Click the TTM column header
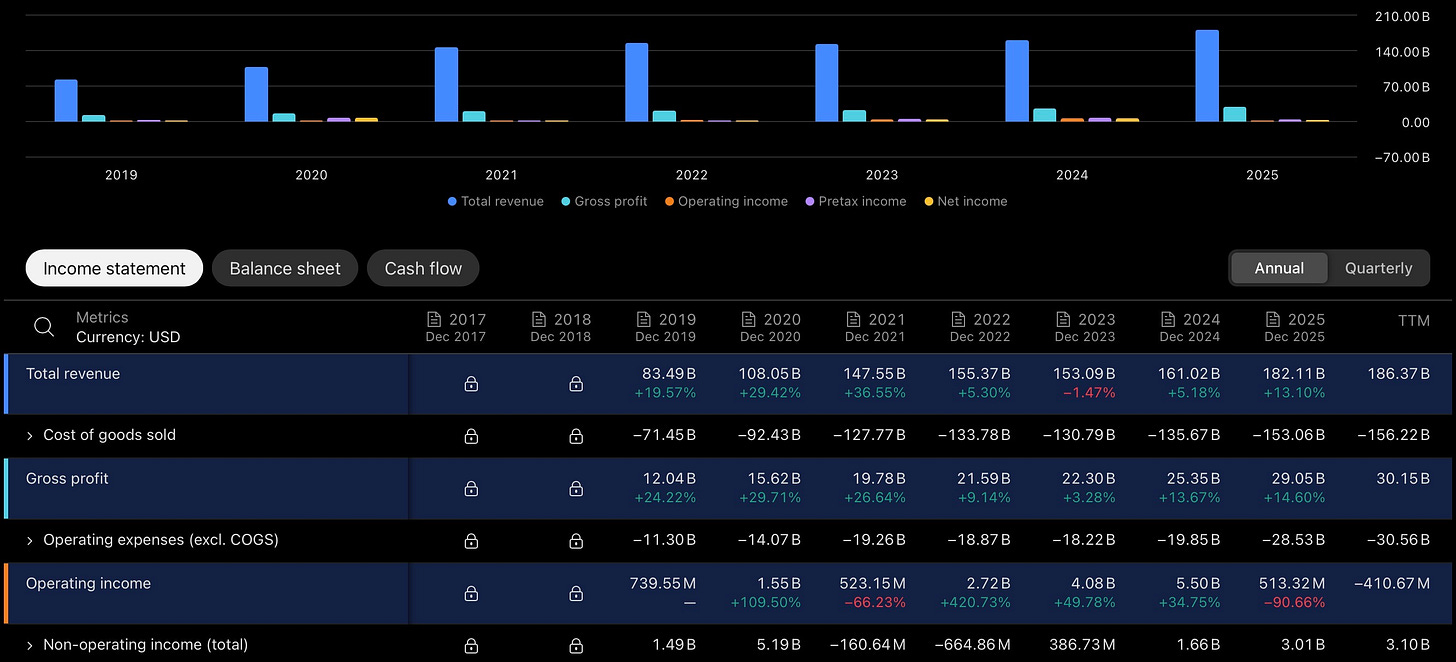1456x662 pixels. coord(1414,321)
